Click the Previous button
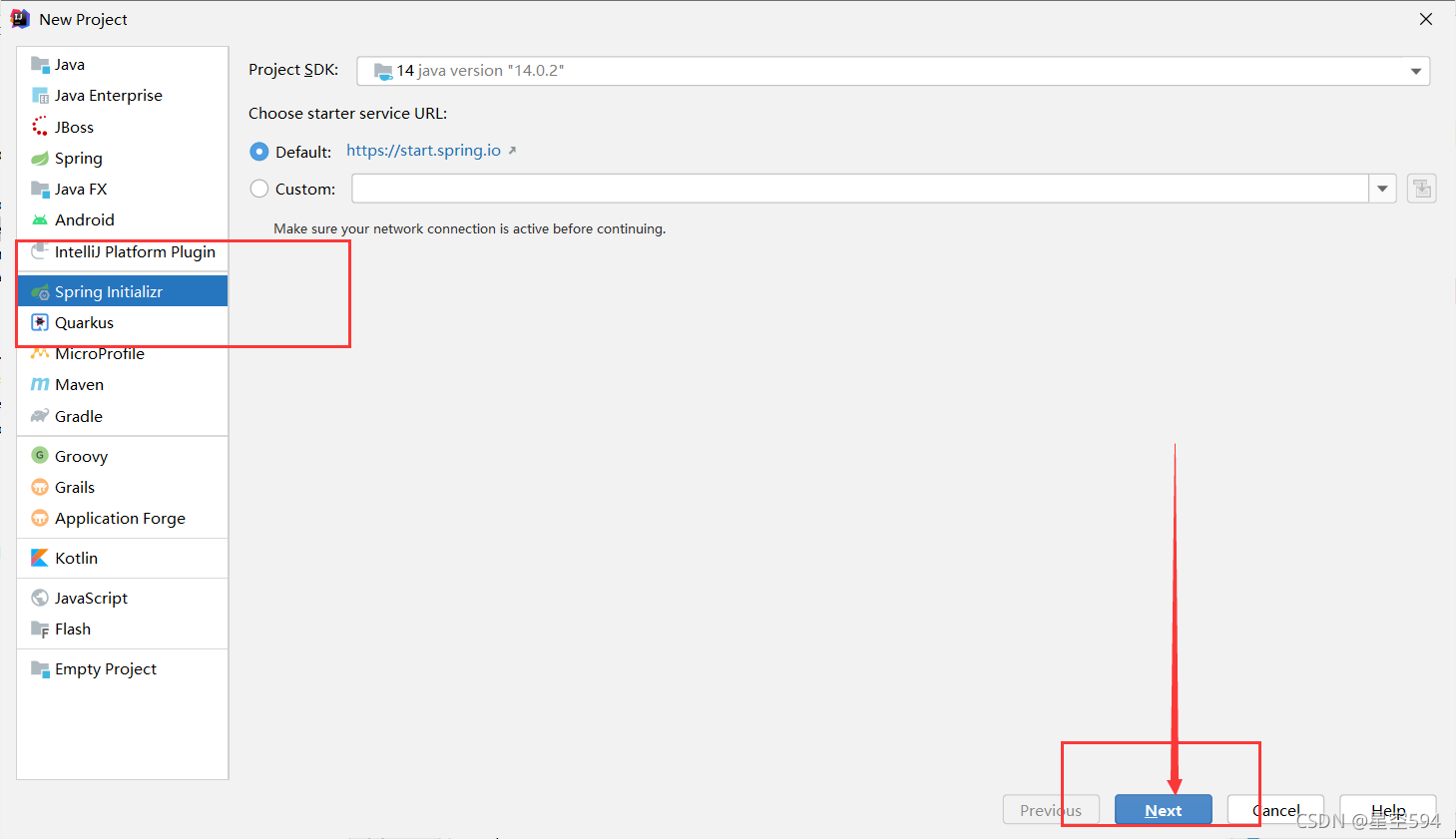Viewport: 1456px width, 839px height. pyautogui.click(x=1051, y=810)
